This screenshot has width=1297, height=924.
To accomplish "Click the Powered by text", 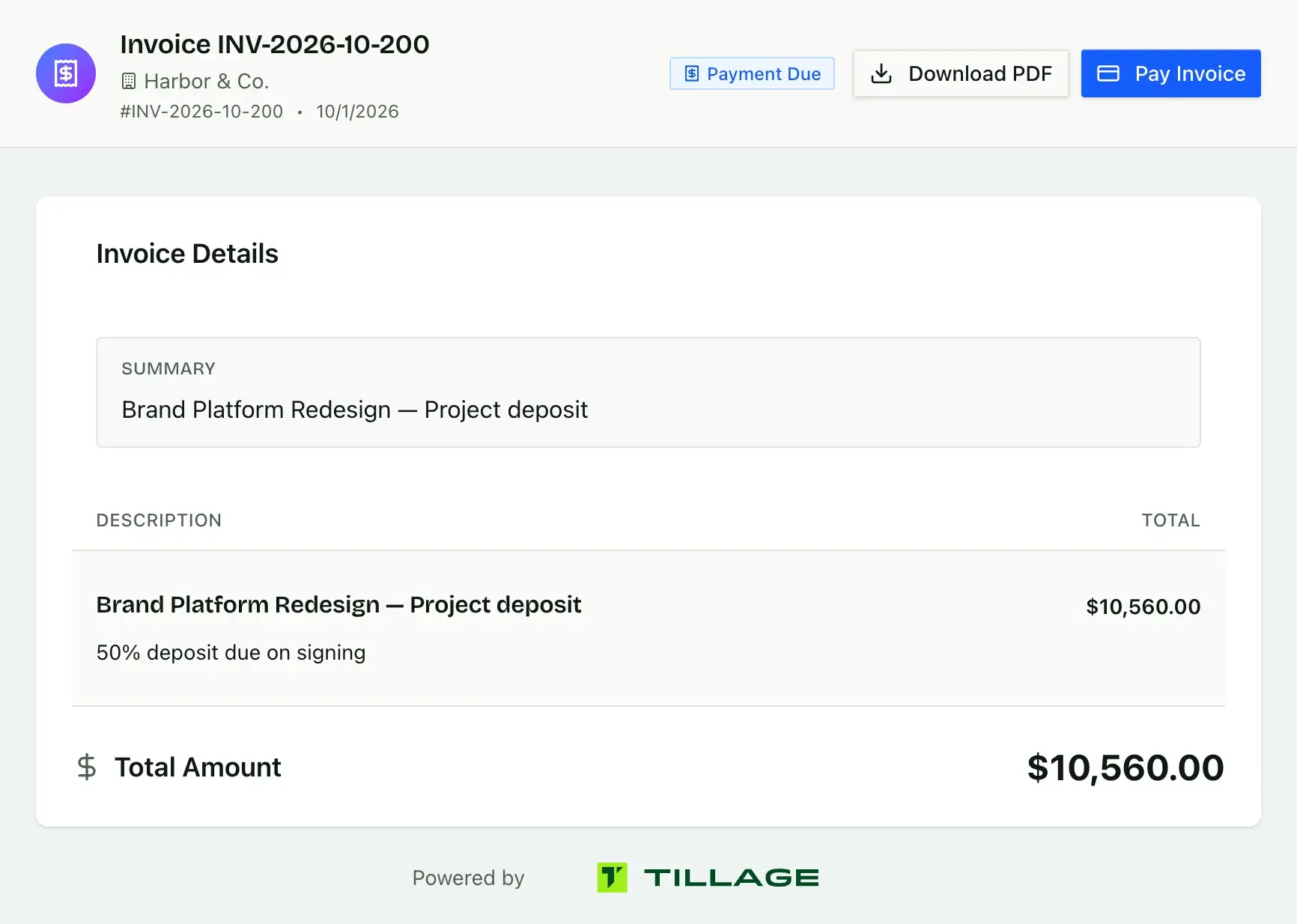I will 468,878.
